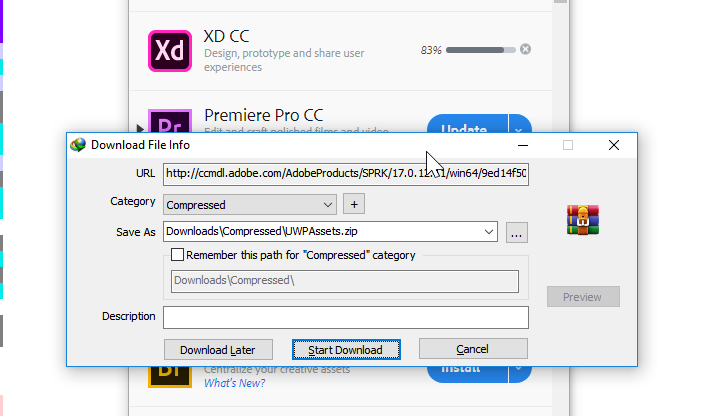Viewport: 702px width, 416px height.
Task: Open the What's New? link
Action: (x=235, y=383)
